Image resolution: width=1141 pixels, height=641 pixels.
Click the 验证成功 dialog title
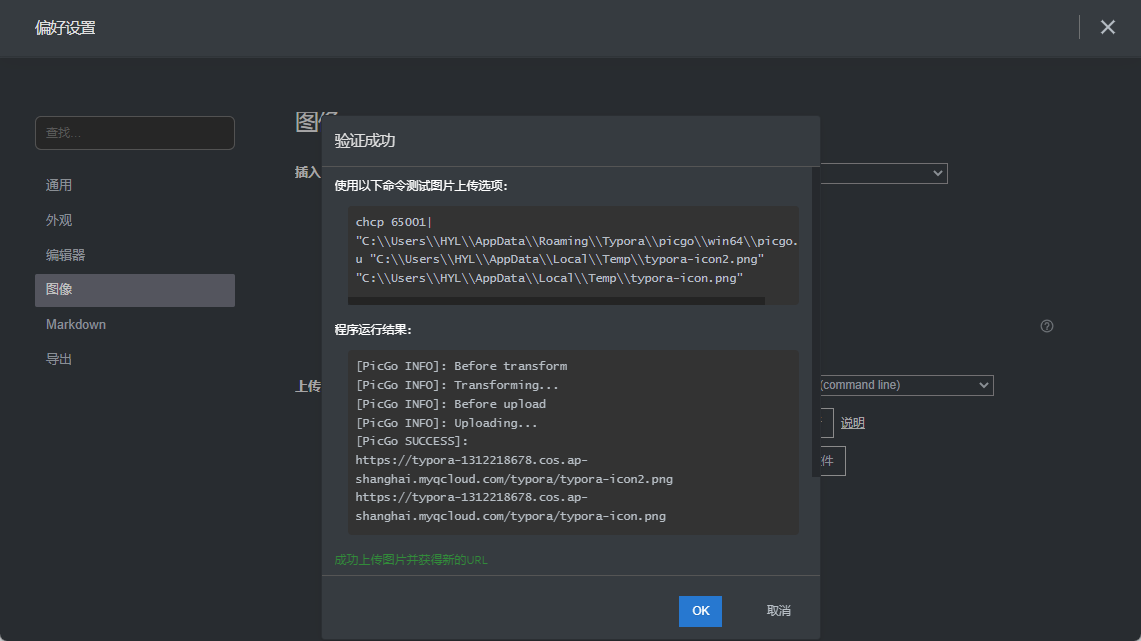click(x=365, y=141)
